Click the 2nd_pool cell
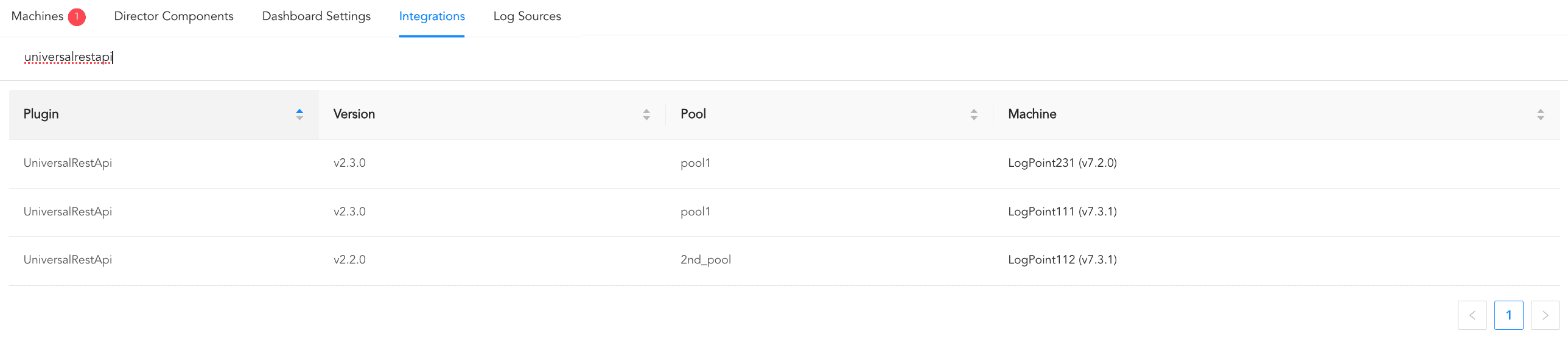1568x353 pixels. [x=705, y=259]
